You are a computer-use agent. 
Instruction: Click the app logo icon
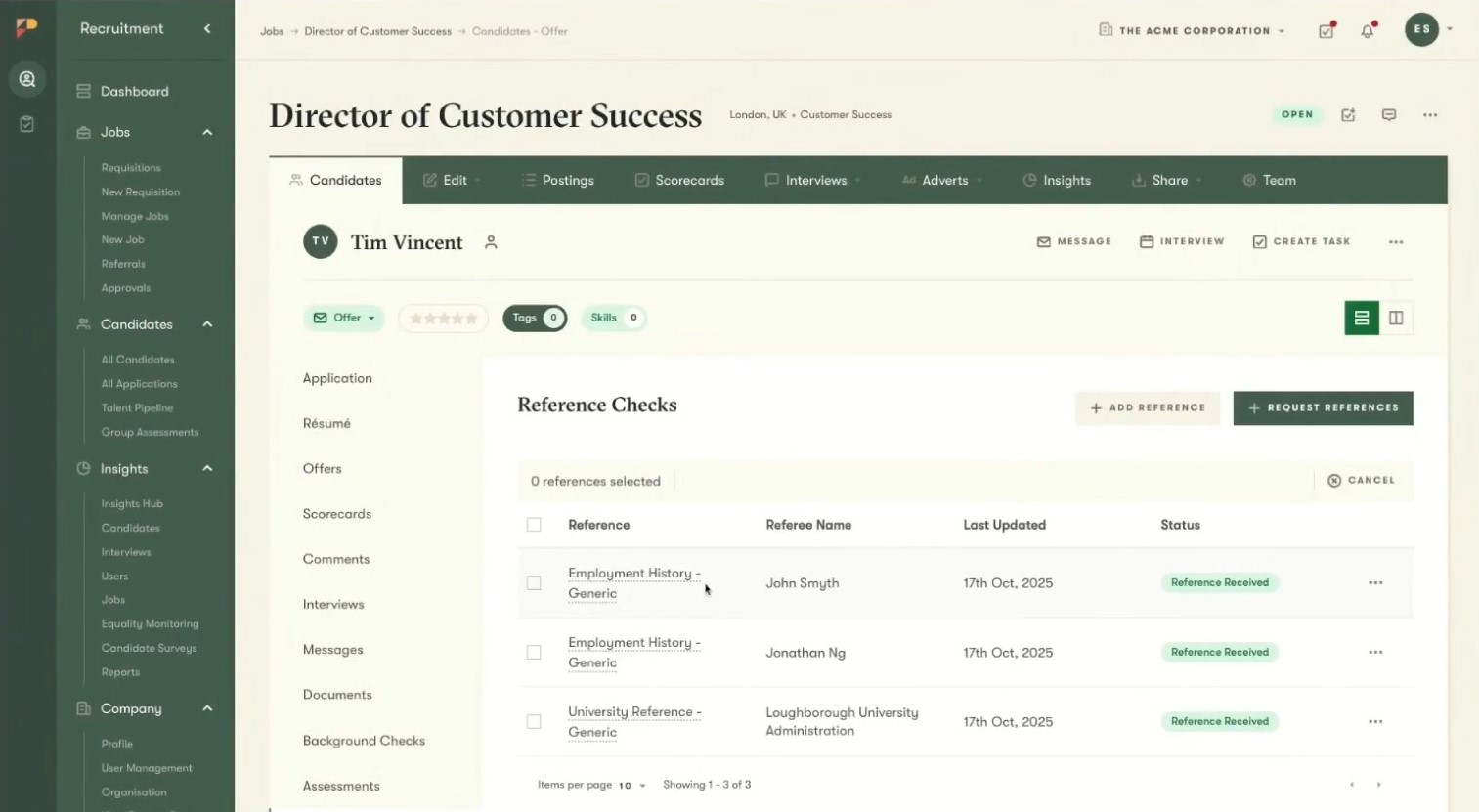(x=26, y=27)
